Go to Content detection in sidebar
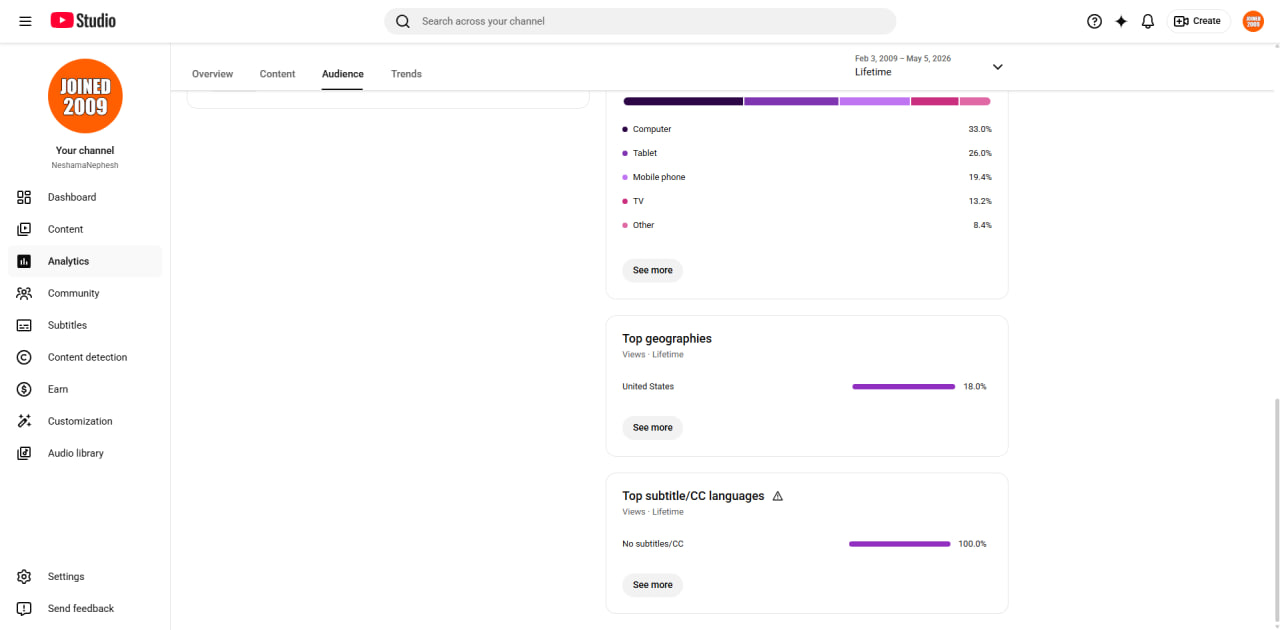Viewport: 1280px width, 630px height. click(x=85, y=357)
